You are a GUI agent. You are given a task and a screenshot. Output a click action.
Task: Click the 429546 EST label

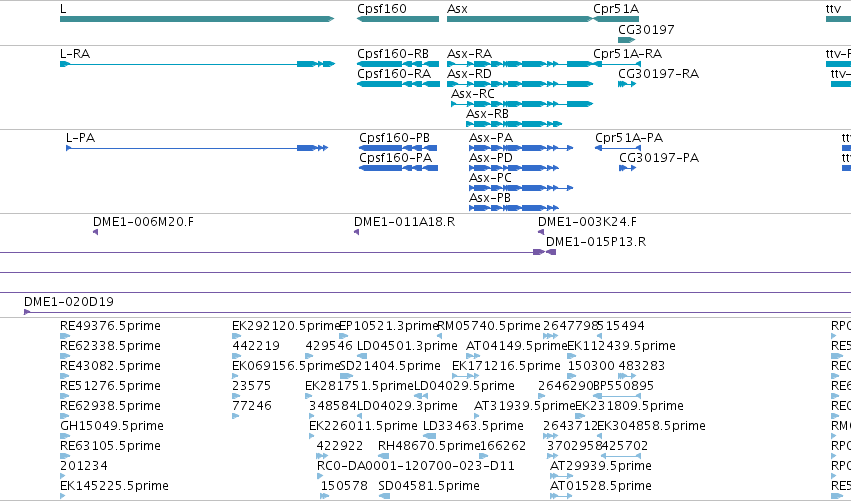pos(329,346)
